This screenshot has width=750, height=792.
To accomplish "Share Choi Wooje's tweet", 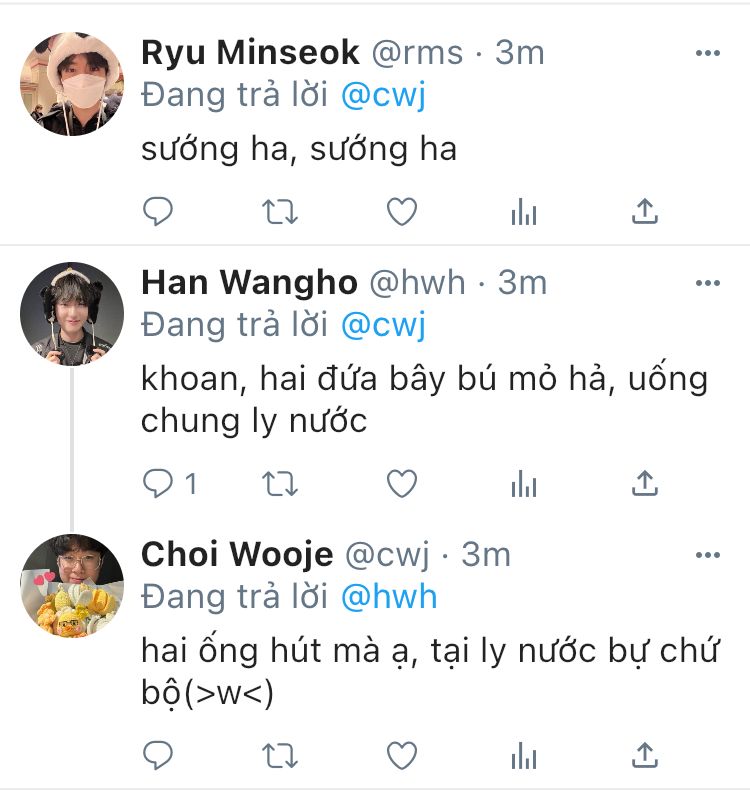I will click(x=645, y=755).
